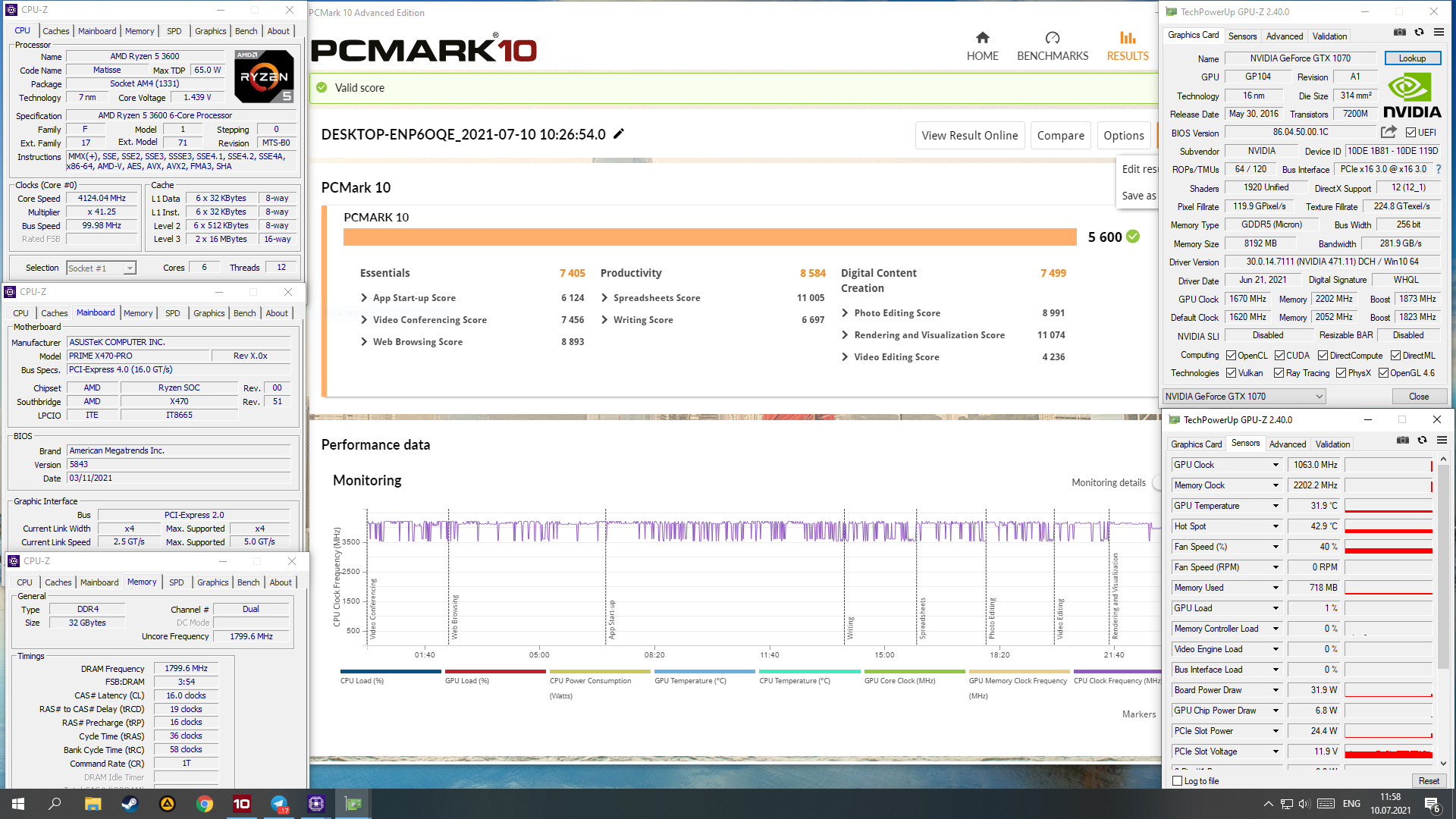Open the BENCHMARKS gauge icon
The width and height of the screenshot is (1456, 819).
pos(1052,37)
